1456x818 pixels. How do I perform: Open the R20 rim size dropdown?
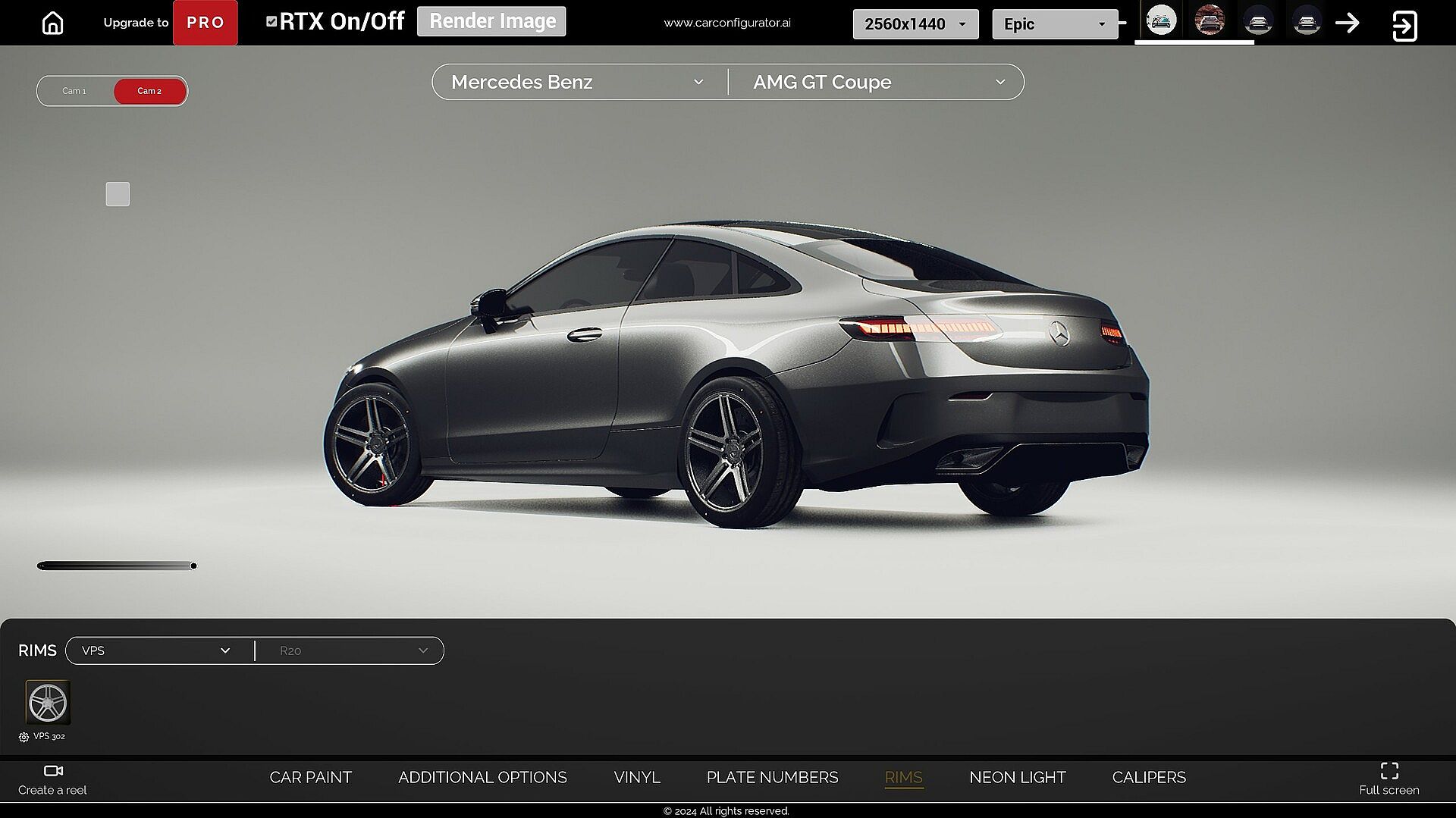[x=350, y=650]
